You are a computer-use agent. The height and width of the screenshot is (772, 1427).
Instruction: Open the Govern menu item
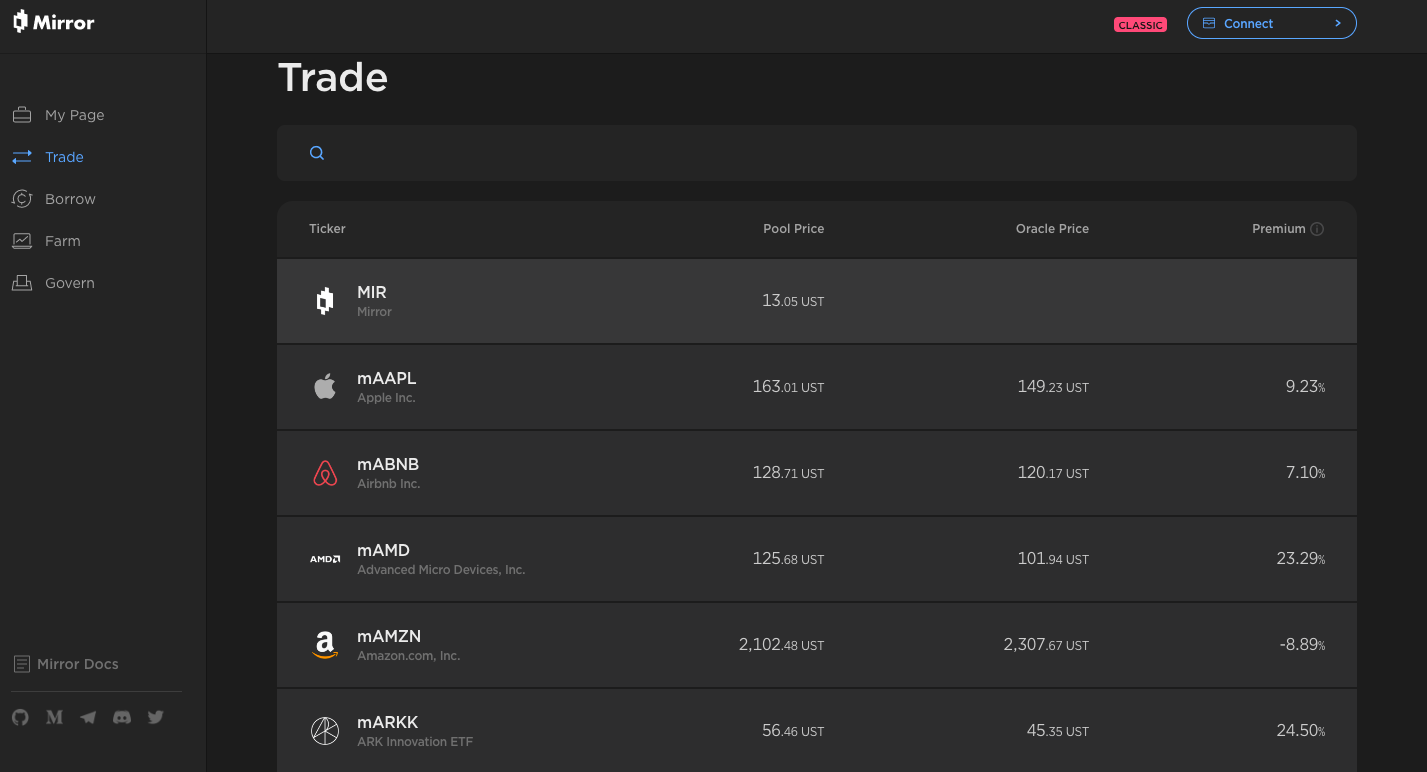69,283
